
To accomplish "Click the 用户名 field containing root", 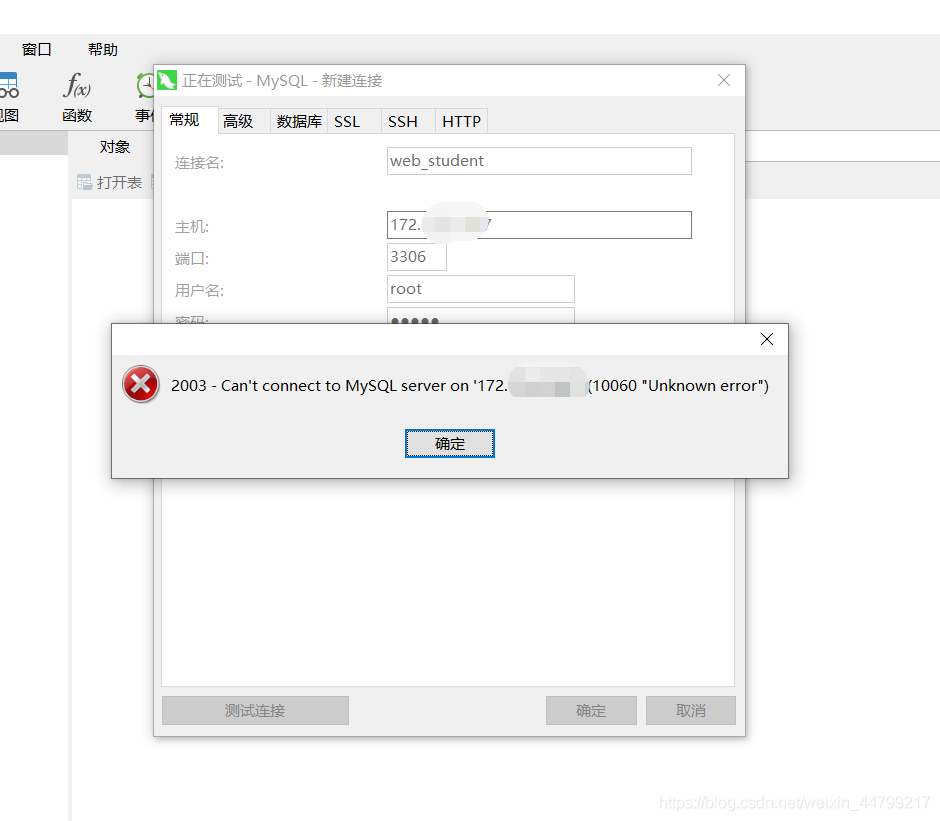I will click(x=481, y=289).
